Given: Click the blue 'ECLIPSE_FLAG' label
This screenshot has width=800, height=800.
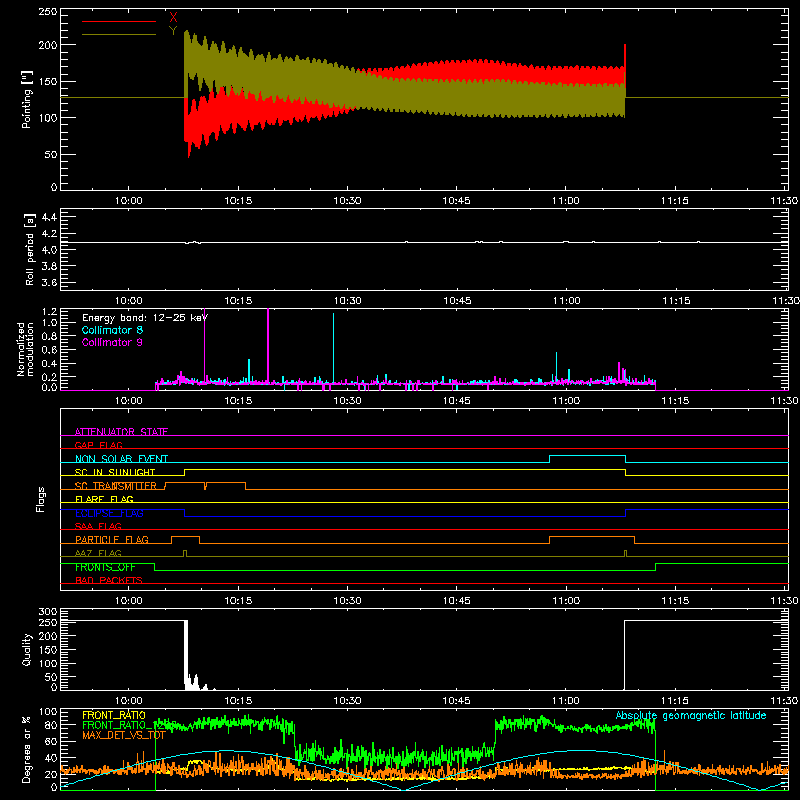Looking at the screenshot, I should click(109, 513).
